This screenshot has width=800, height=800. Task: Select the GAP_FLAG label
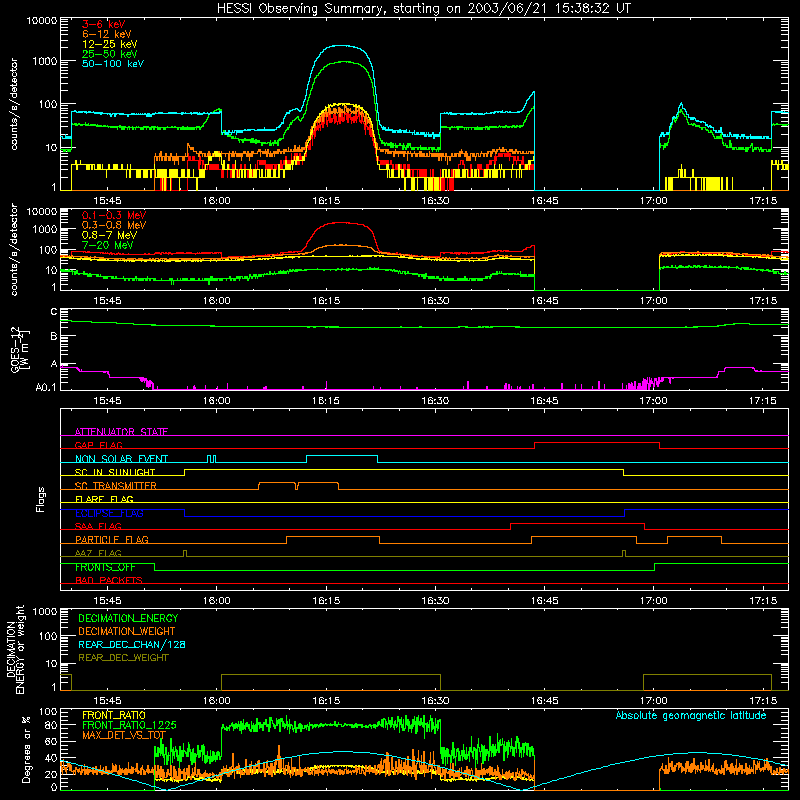tap(98, 445)
